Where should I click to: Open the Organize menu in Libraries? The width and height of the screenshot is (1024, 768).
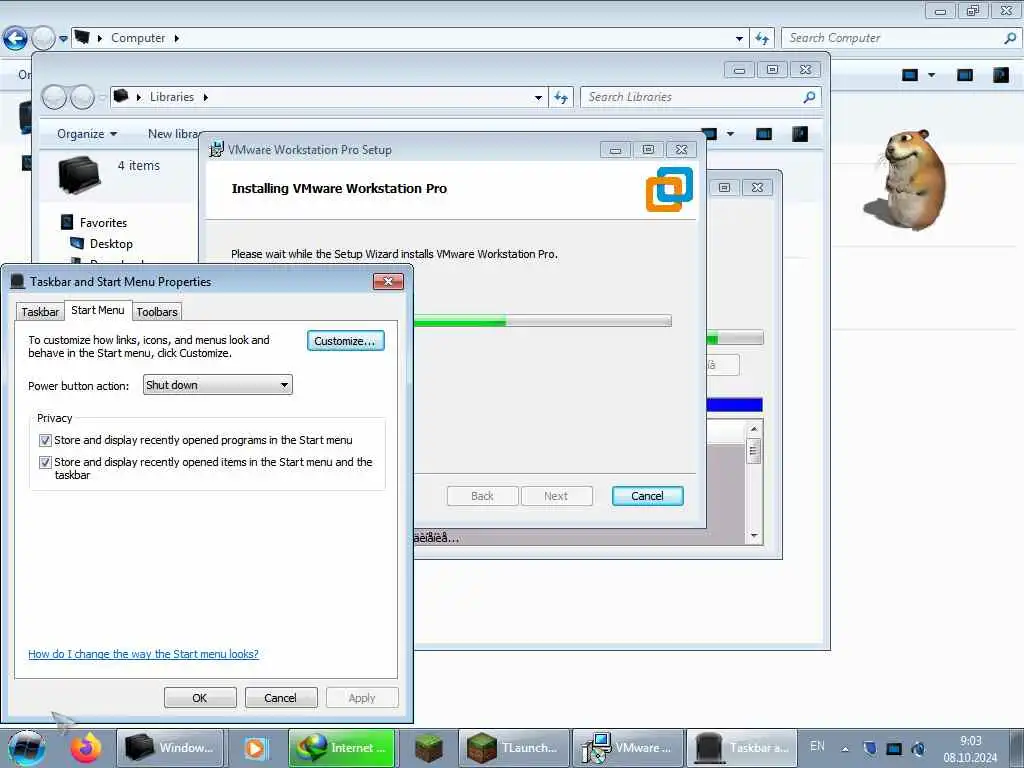point(87,134)
